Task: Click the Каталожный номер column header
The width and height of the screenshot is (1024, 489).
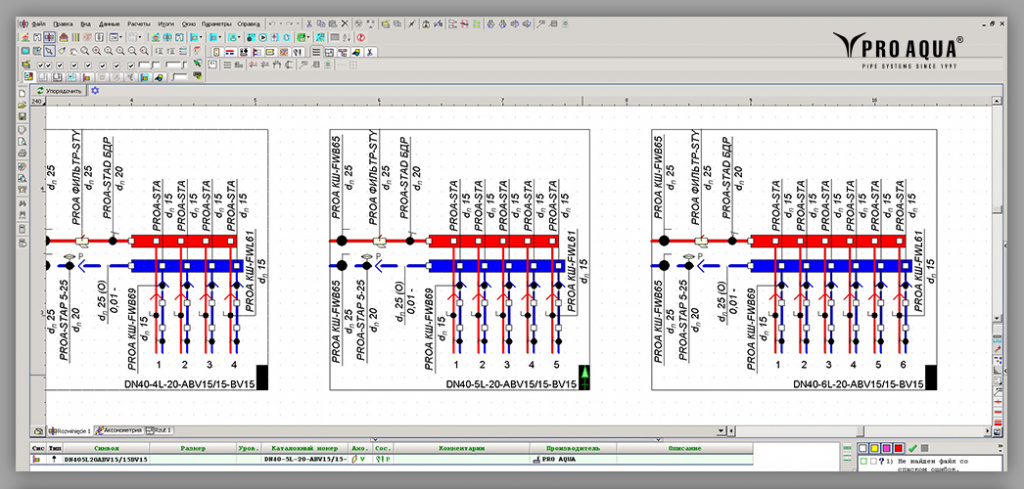Action: [305, 449]
